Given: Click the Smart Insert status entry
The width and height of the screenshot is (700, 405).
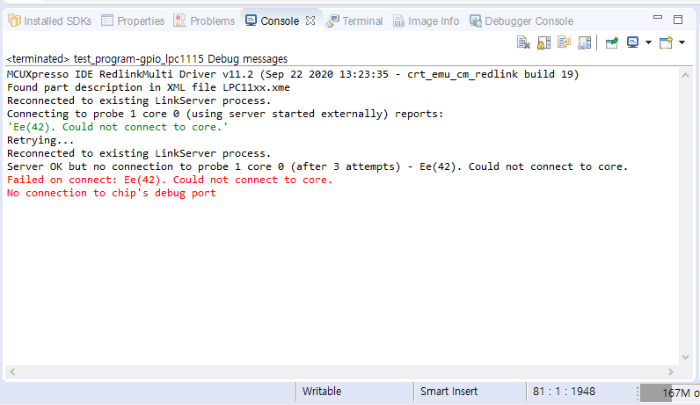Looking at the screenshot, I should (x=449, y=392).
